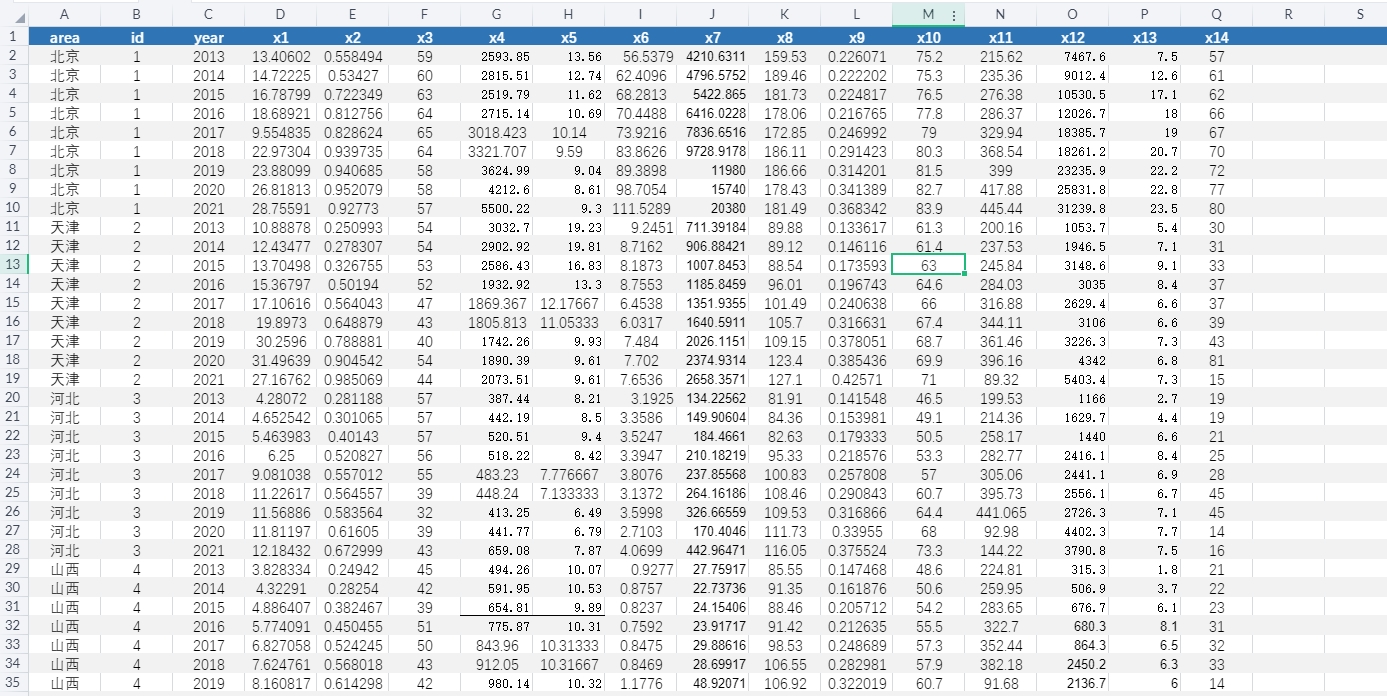
Task: Click cell with value 3018.423 in x4
Action: 497,132
